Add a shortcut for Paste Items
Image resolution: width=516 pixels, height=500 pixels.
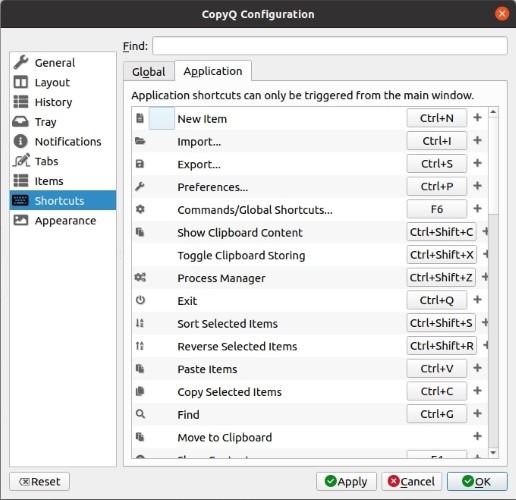[x=477, y=368]
